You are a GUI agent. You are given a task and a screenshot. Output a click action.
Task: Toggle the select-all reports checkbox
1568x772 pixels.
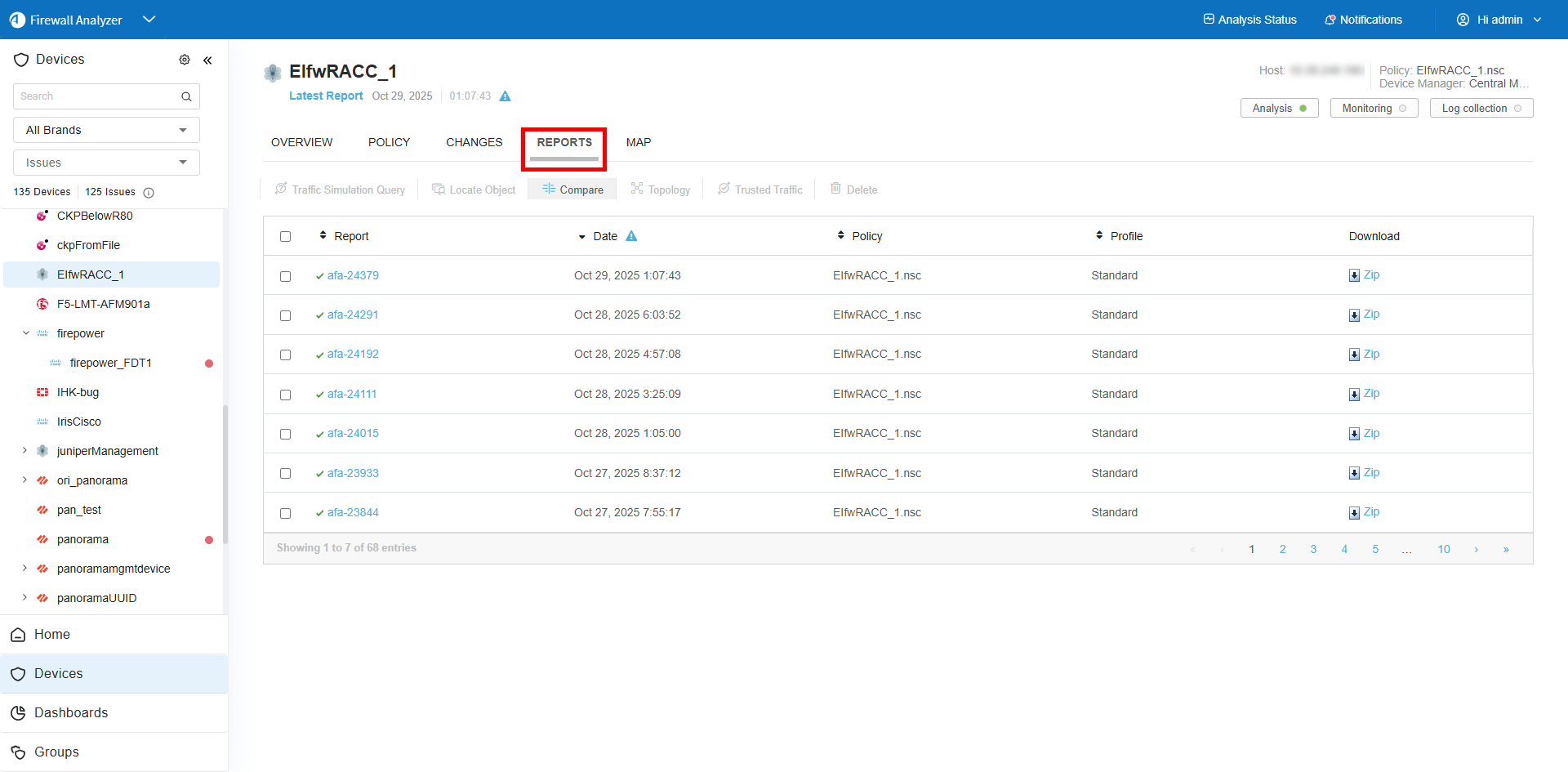pos(285,236)
